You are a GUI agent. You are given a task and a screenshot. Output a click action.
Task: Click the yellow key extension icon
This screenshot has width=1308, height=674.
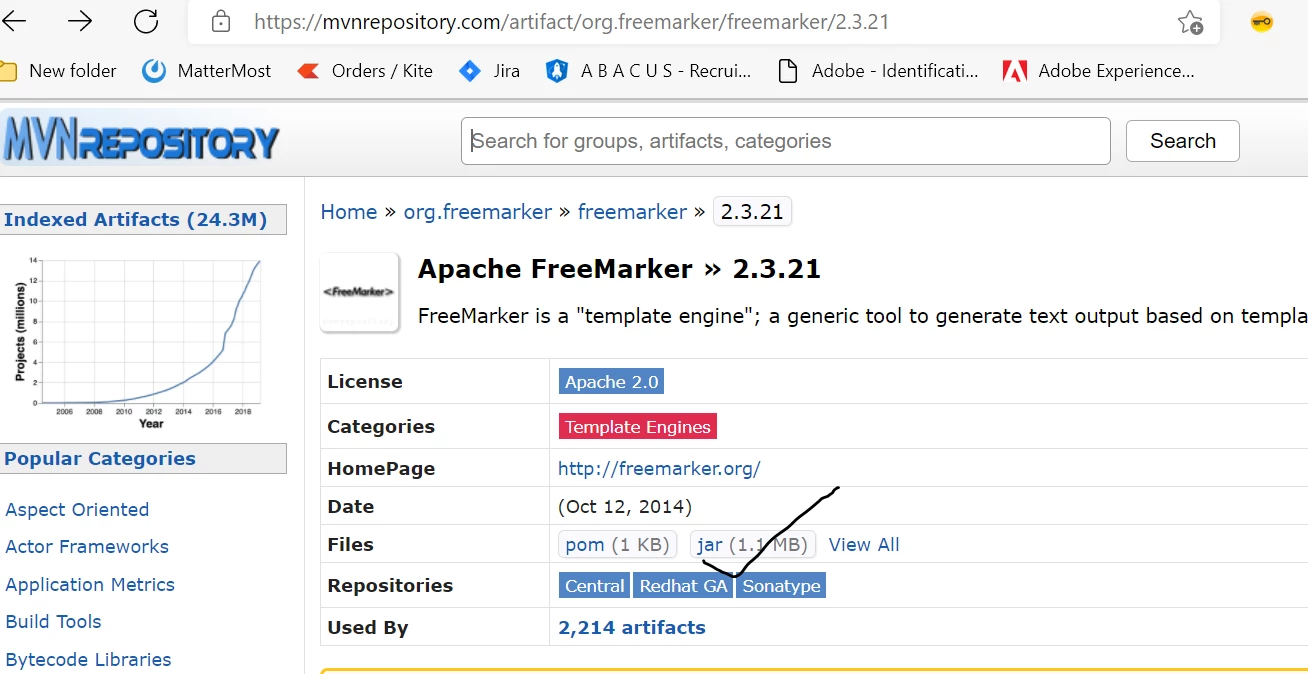click(x=1262, y=21)
